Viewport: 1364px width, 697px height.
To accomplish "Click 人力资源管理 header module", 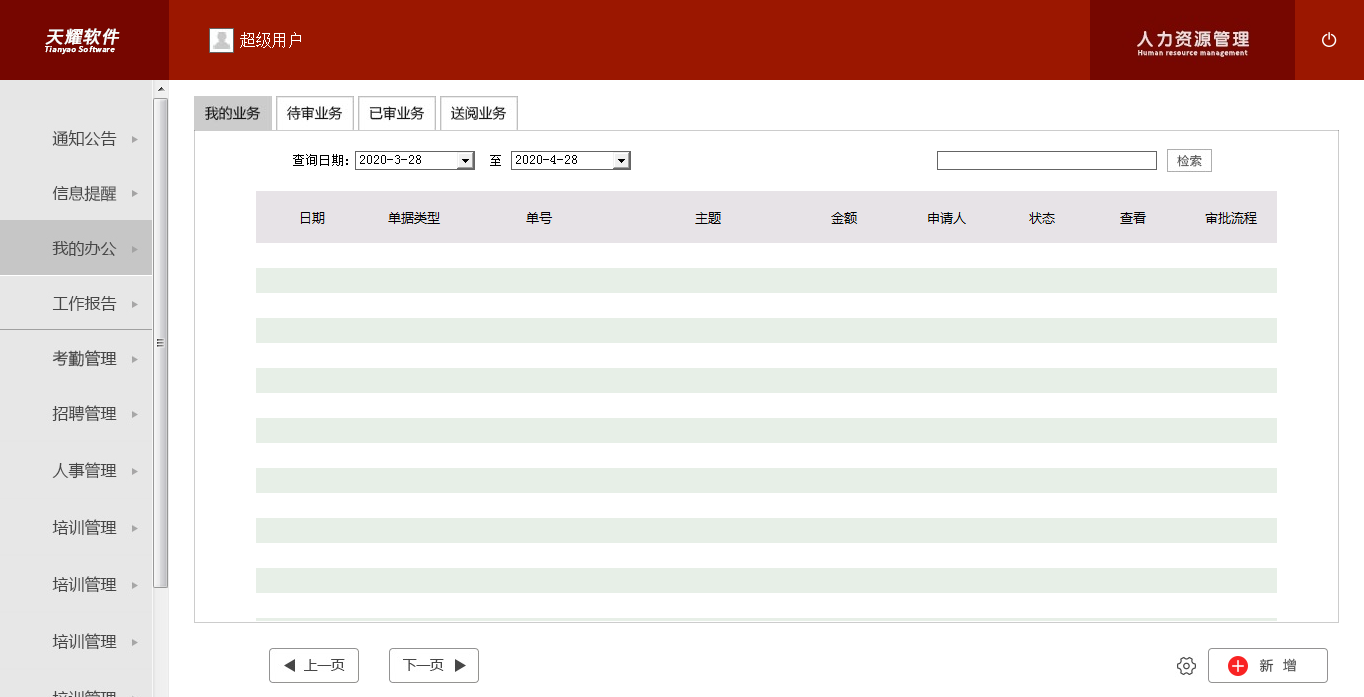I will pos(1193,40).
